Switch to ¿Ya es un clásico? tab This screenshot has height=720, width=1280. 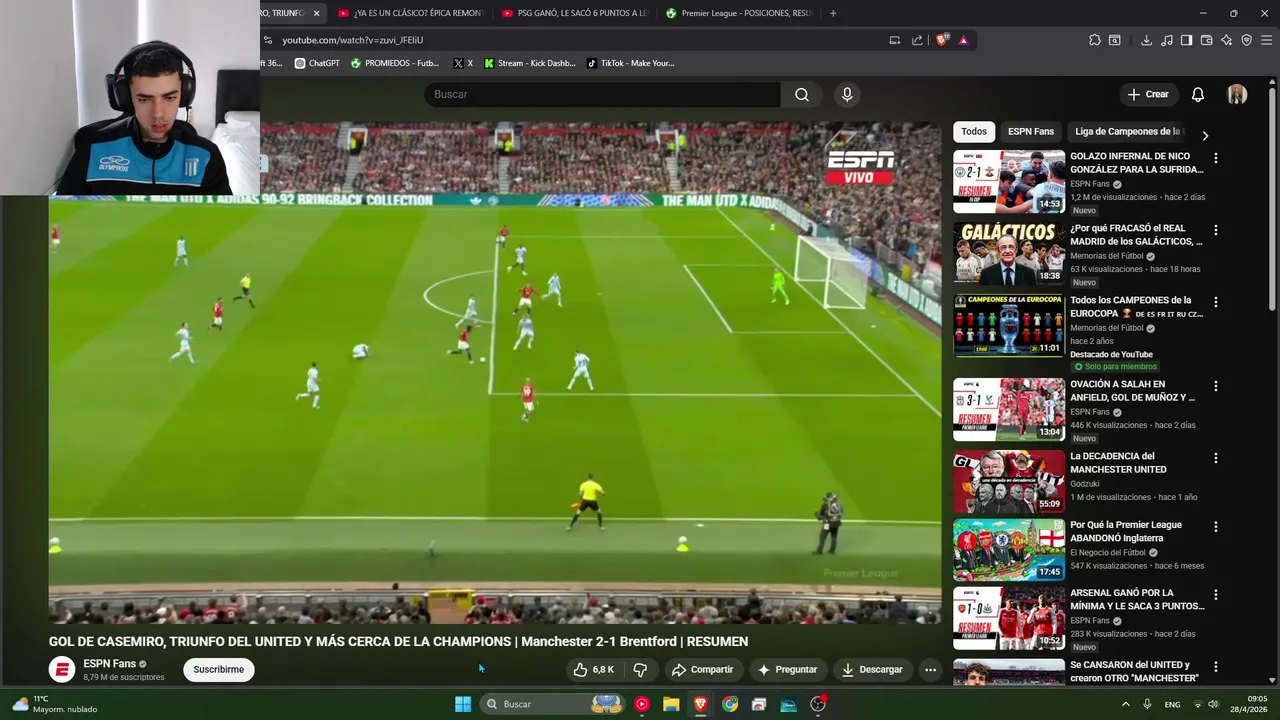(x=409, y=13)
